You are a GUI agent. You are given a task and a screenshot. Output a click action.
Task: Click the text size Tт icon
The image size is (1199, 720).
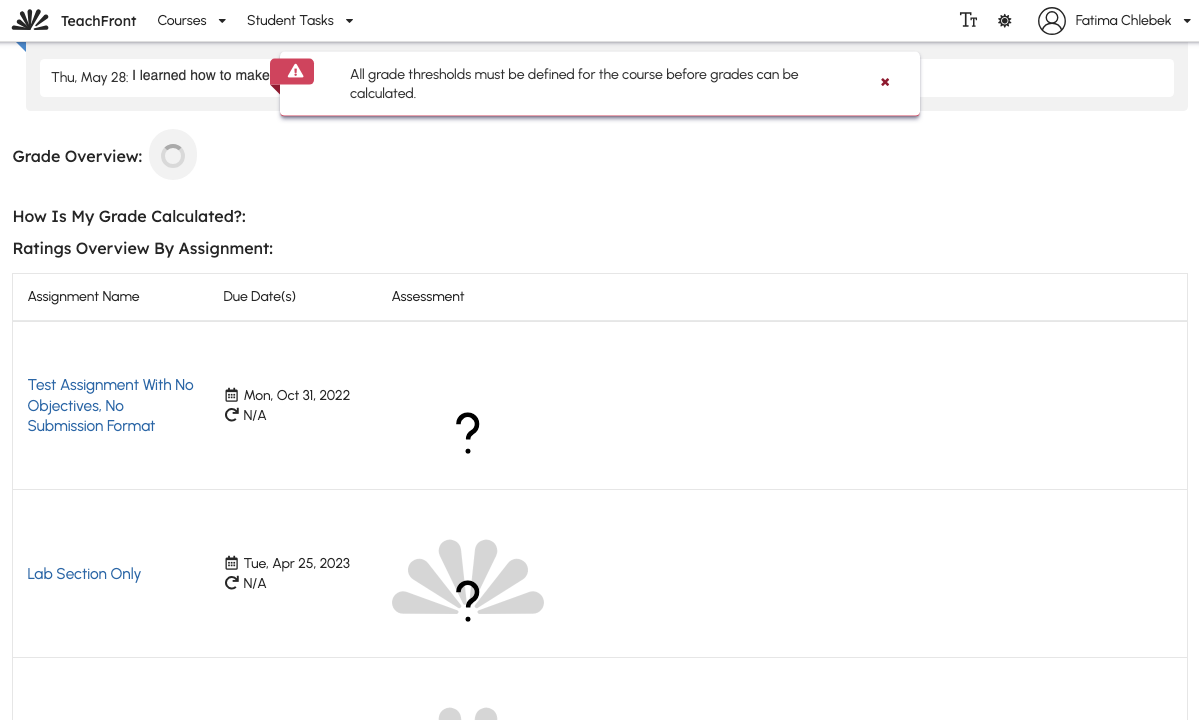(968, 21)
